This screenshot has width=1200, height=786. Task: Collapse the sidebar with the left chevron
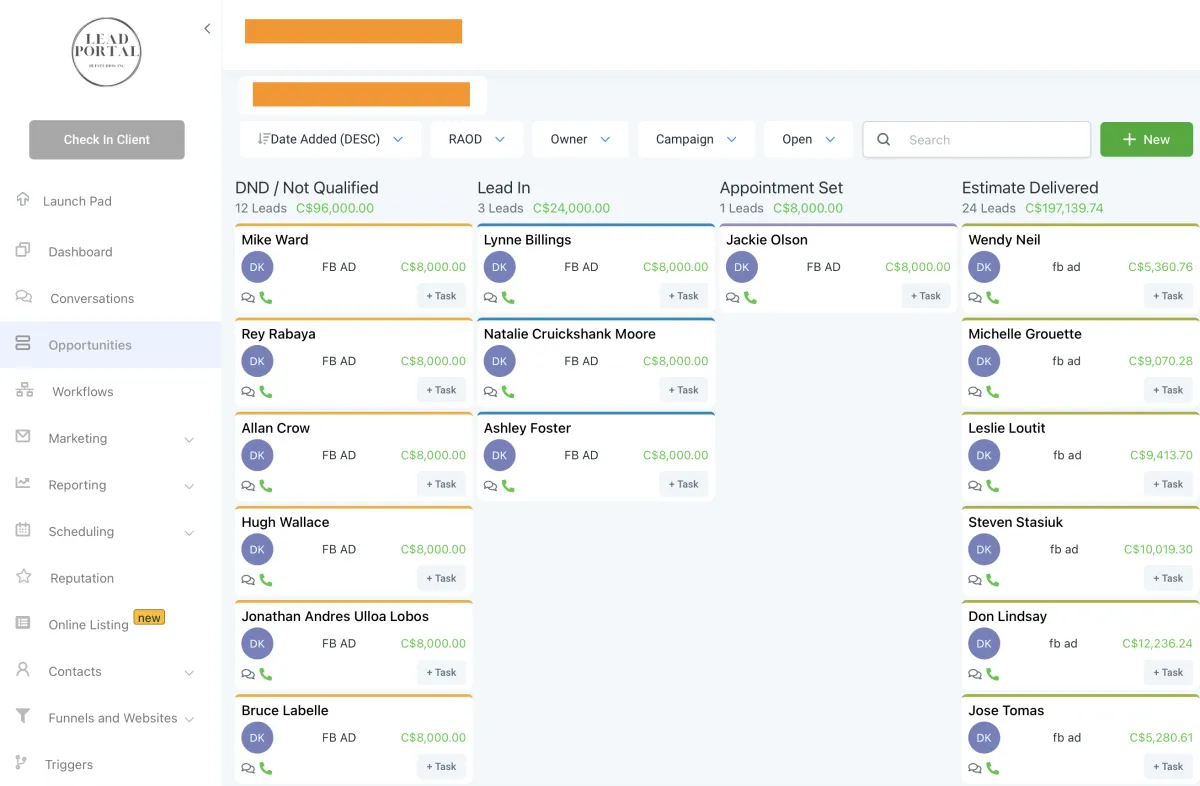(207, 29)
